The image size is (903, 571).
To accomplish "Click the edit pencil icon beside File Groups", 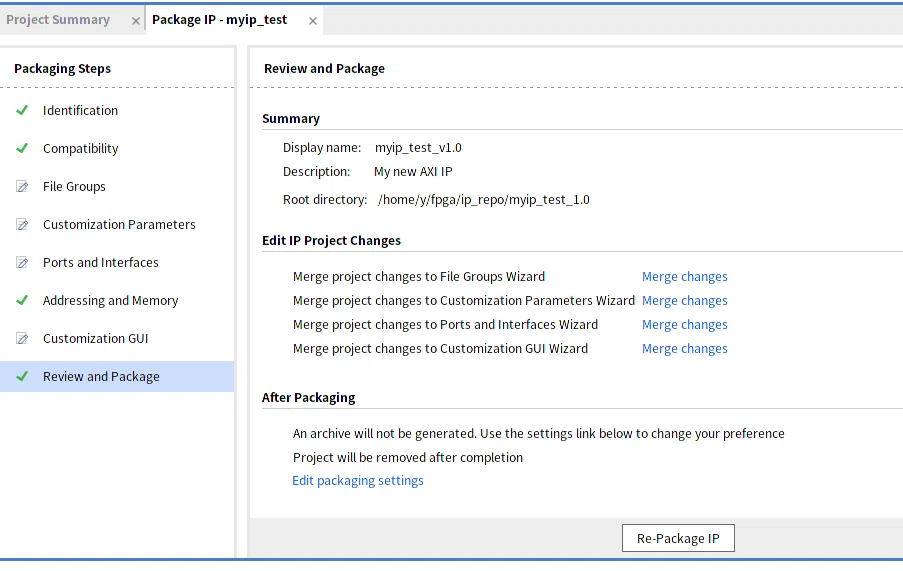I will [x=22, y=186].
